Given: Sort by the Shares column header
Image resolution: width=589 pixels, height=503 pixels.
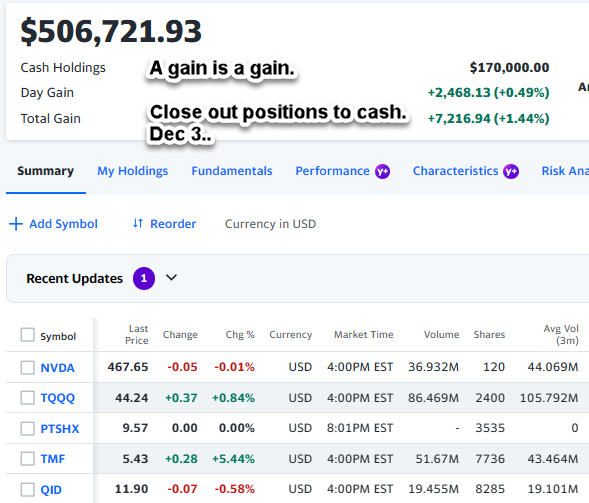Looking at the screenshot, I should [489, 334].
